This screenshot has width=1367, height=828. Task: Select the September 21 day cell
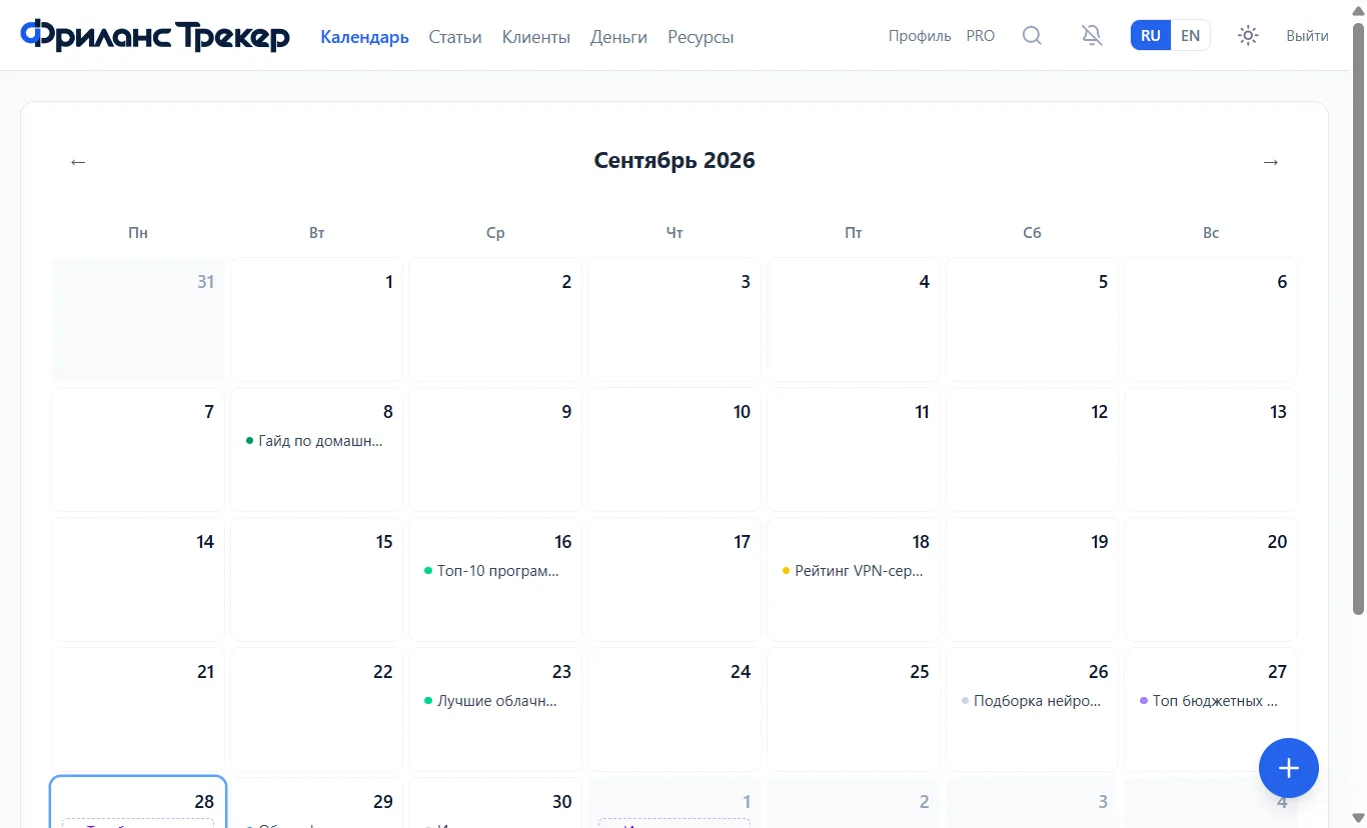(x=138, y=710)
